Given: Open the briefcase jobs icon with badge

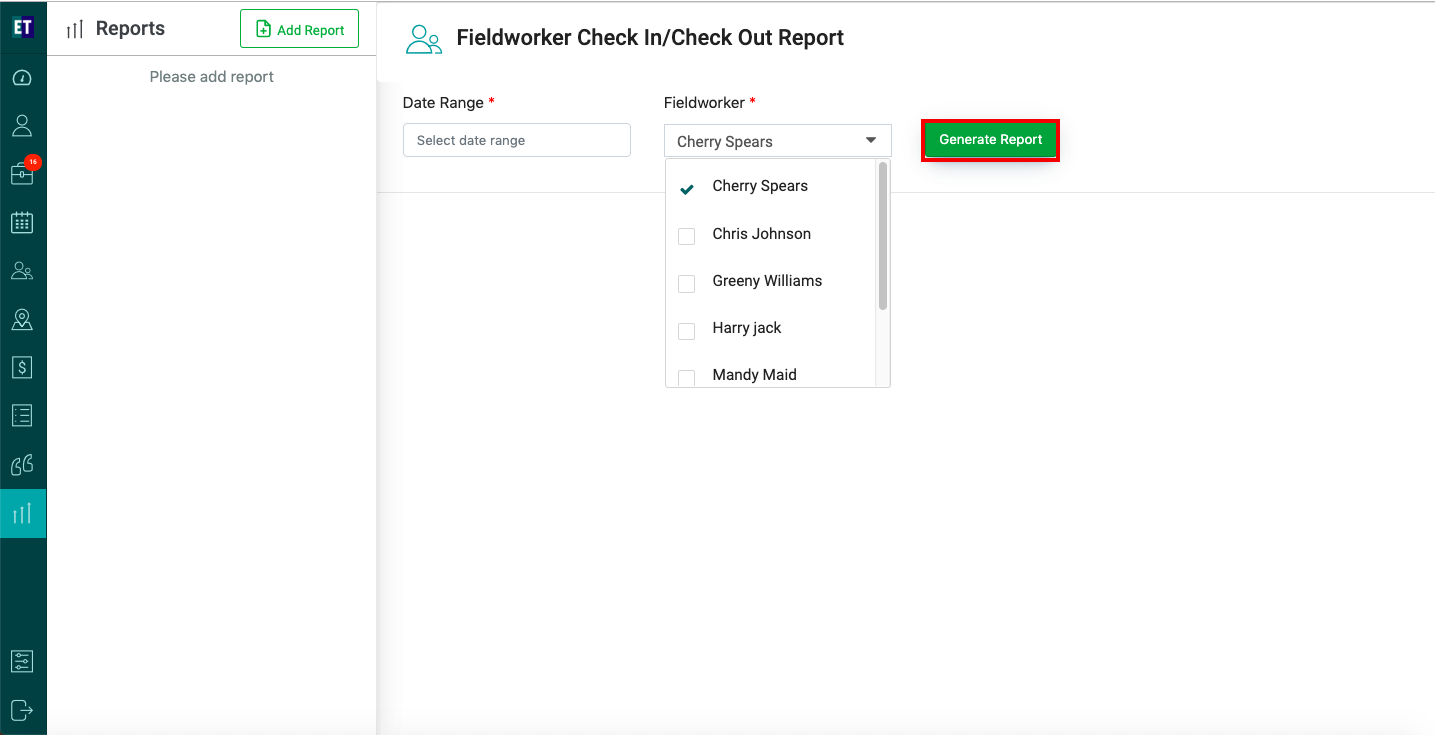Looking at the screenshot, I should tap(23, 172).
